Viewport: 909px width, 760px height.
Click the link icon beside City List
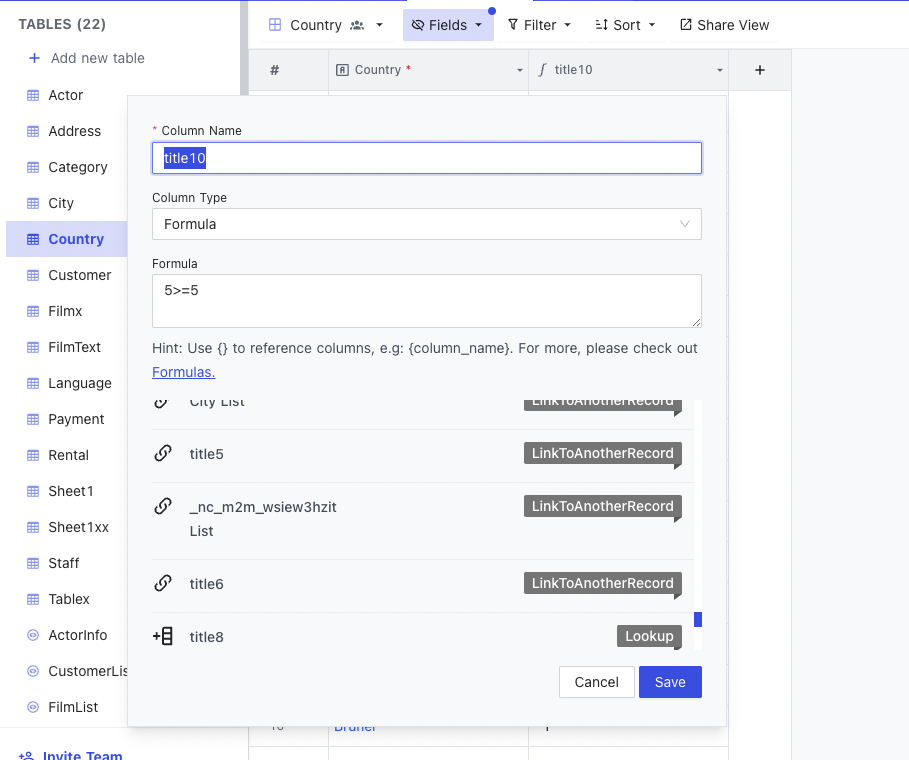tap(163, 398)
